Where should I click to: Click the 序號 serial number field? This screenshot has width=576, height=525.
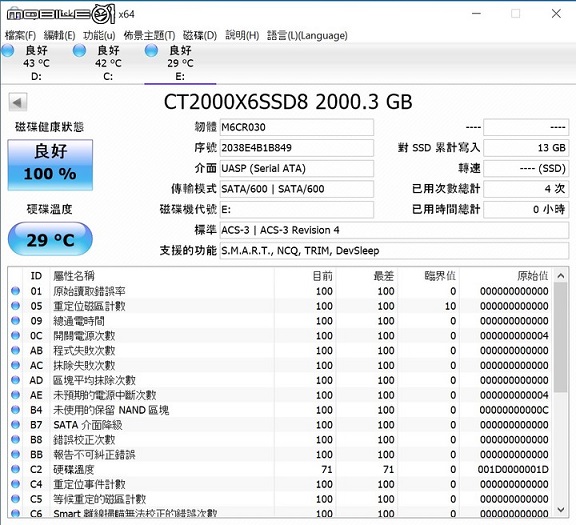[297, 148]
